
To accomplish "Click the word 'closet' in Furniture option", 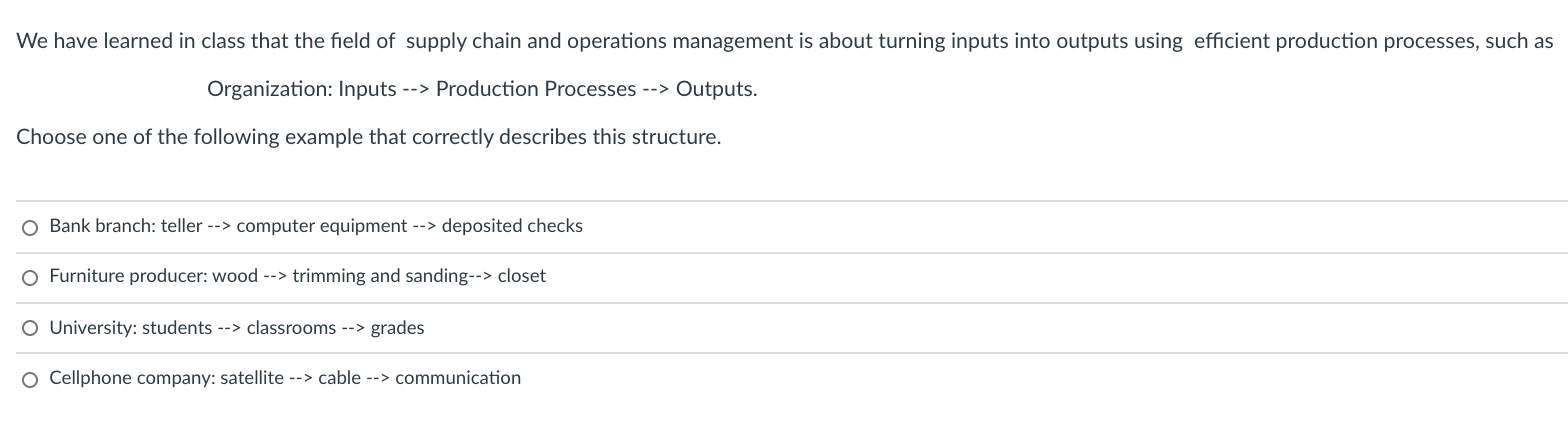I will 521,276.
